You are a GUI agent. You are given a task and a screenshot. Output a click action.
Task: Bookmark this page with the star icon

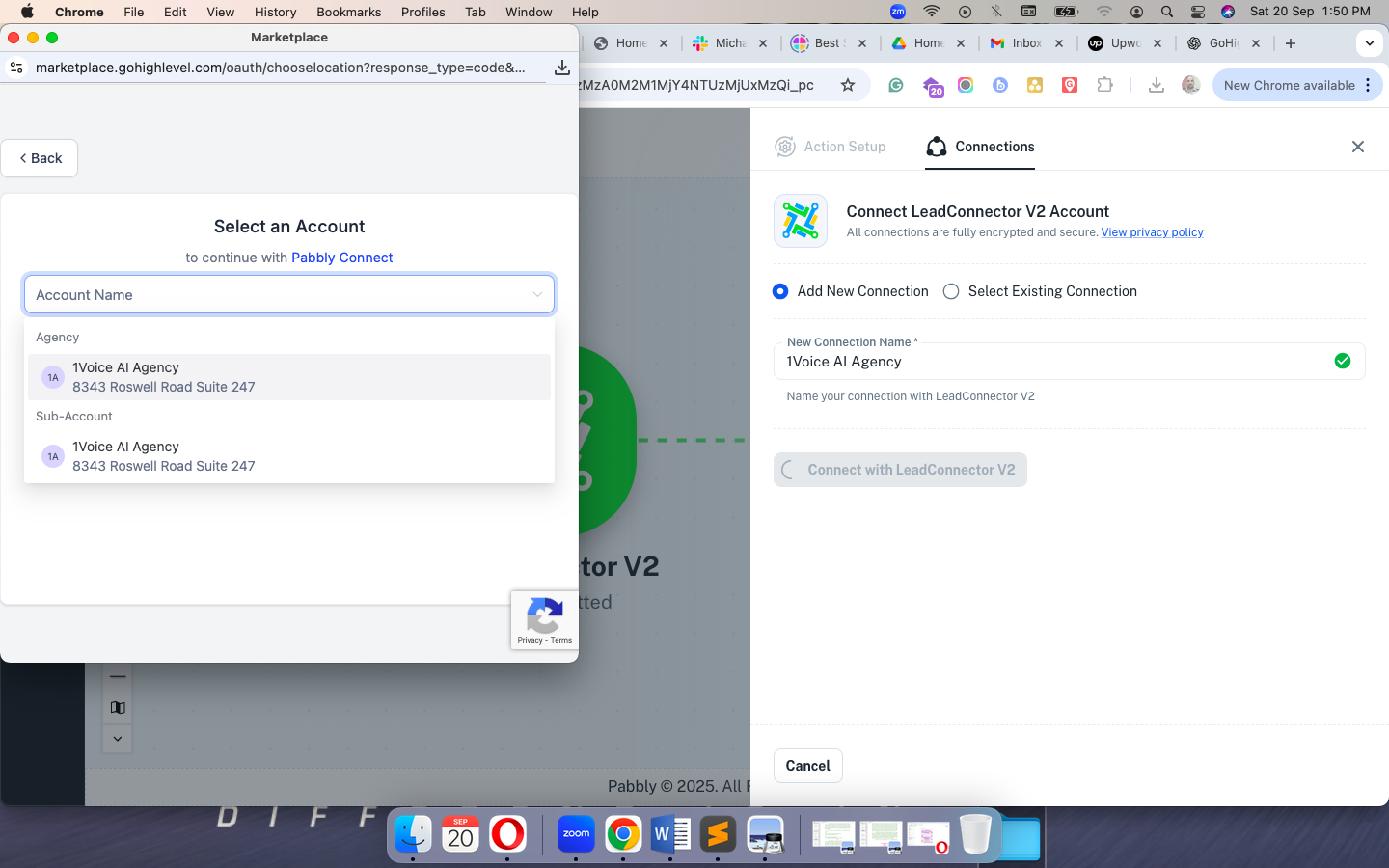coord(848,85)
